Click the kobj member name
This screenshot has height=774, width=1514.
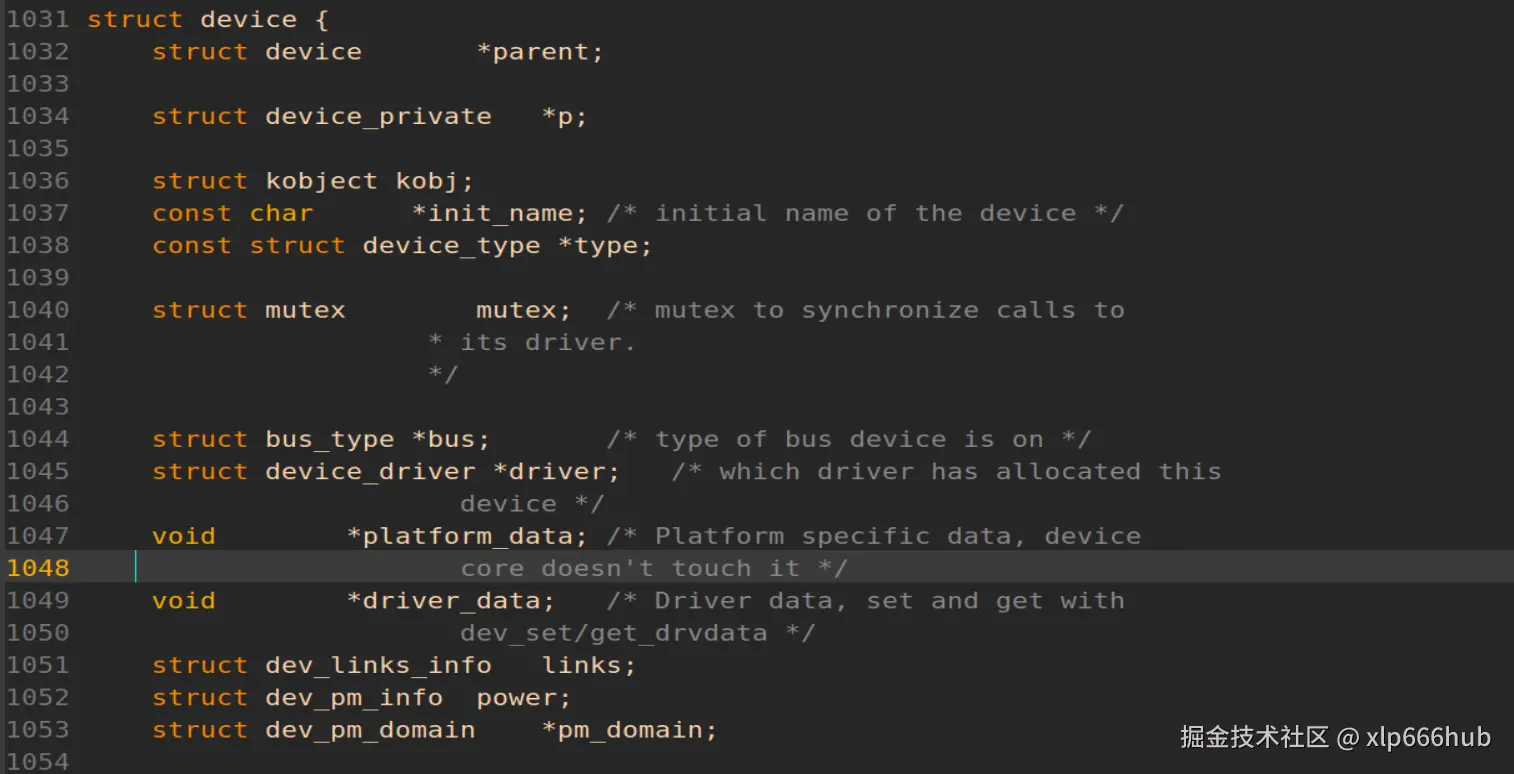coord(434,181)
